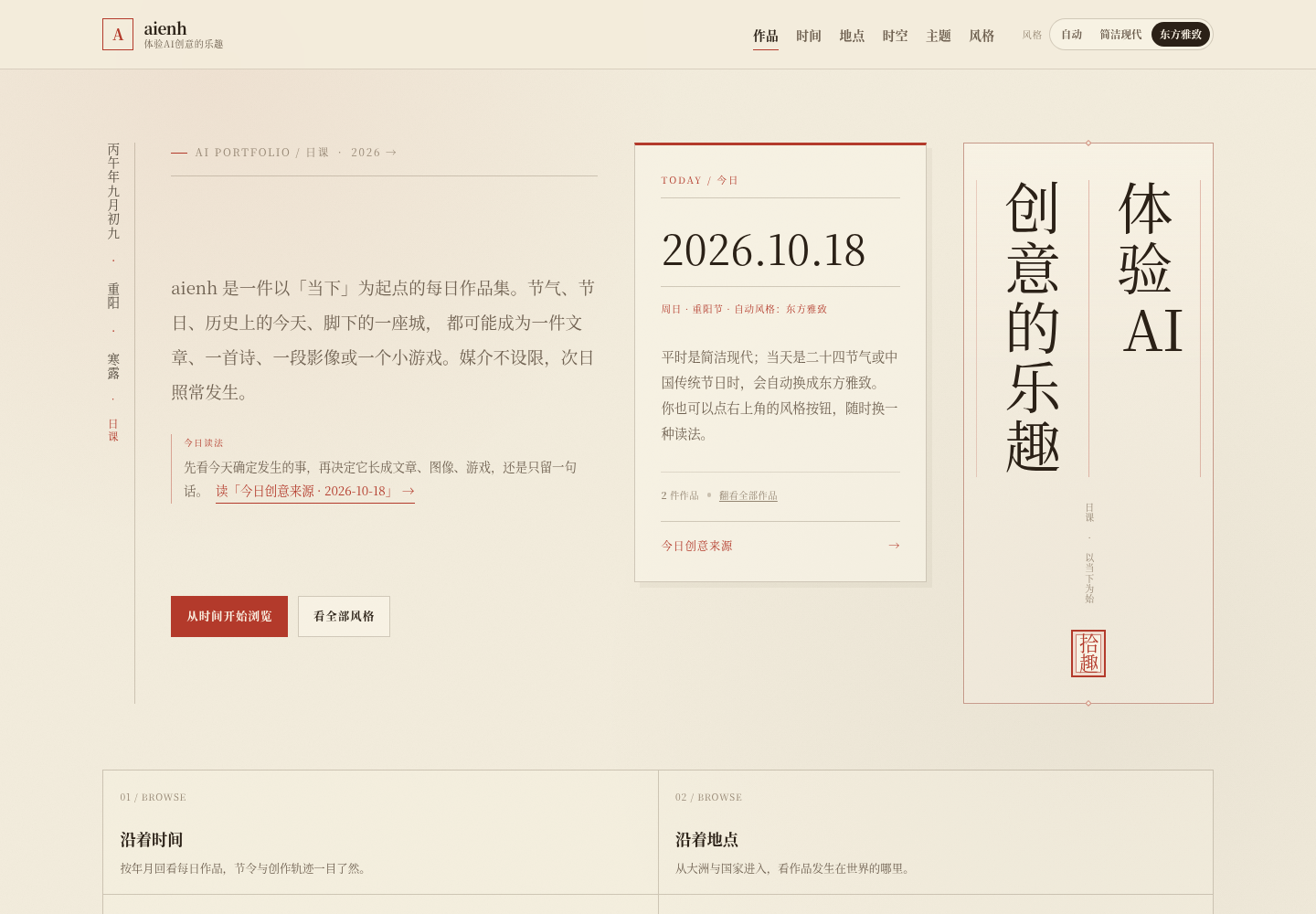Click the 从时间开始浏览 button
This screenshot has height=914, width=1316.
[229, 617]
